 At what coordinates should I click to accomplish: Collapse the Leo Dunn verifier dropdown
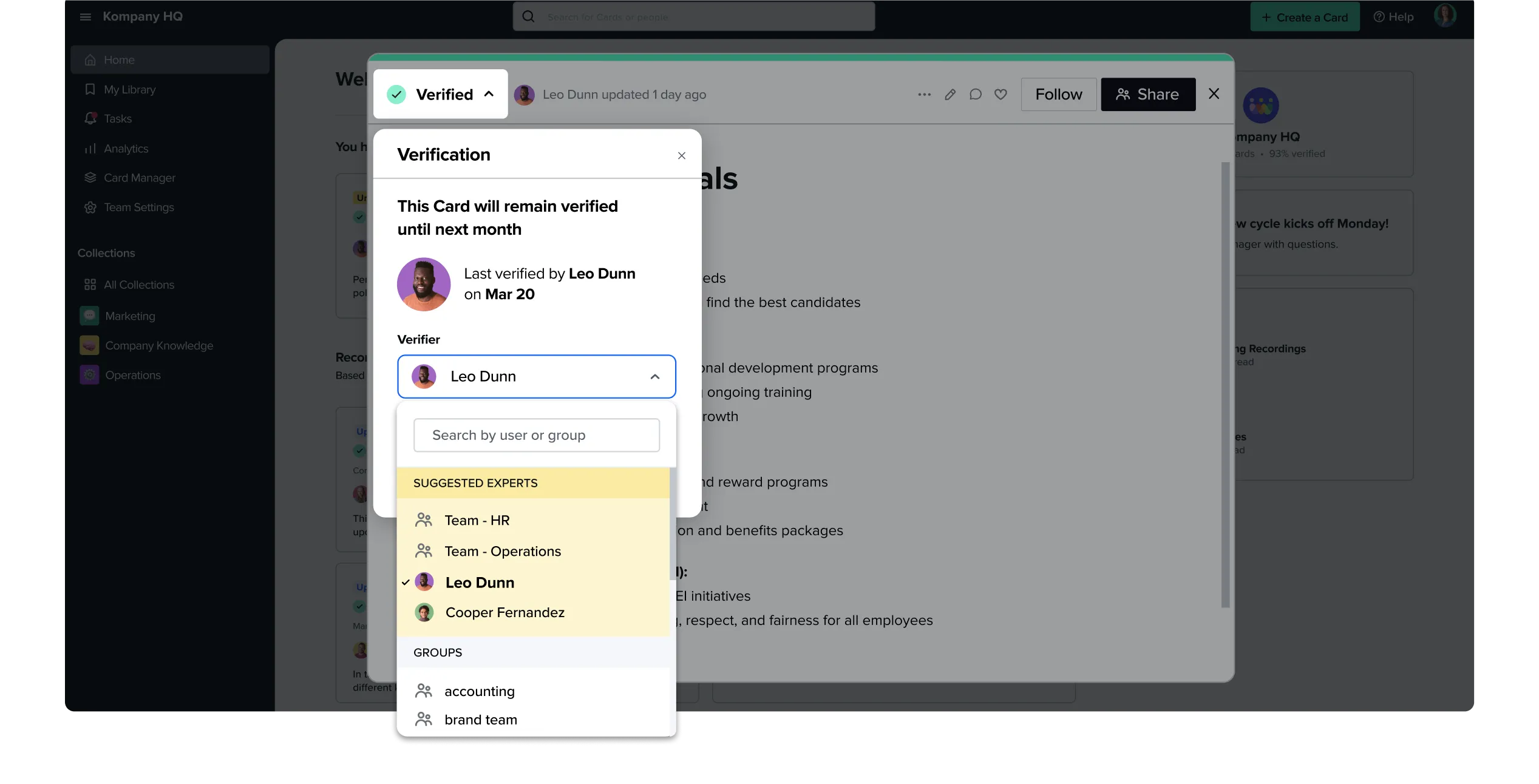coord(654,377)
